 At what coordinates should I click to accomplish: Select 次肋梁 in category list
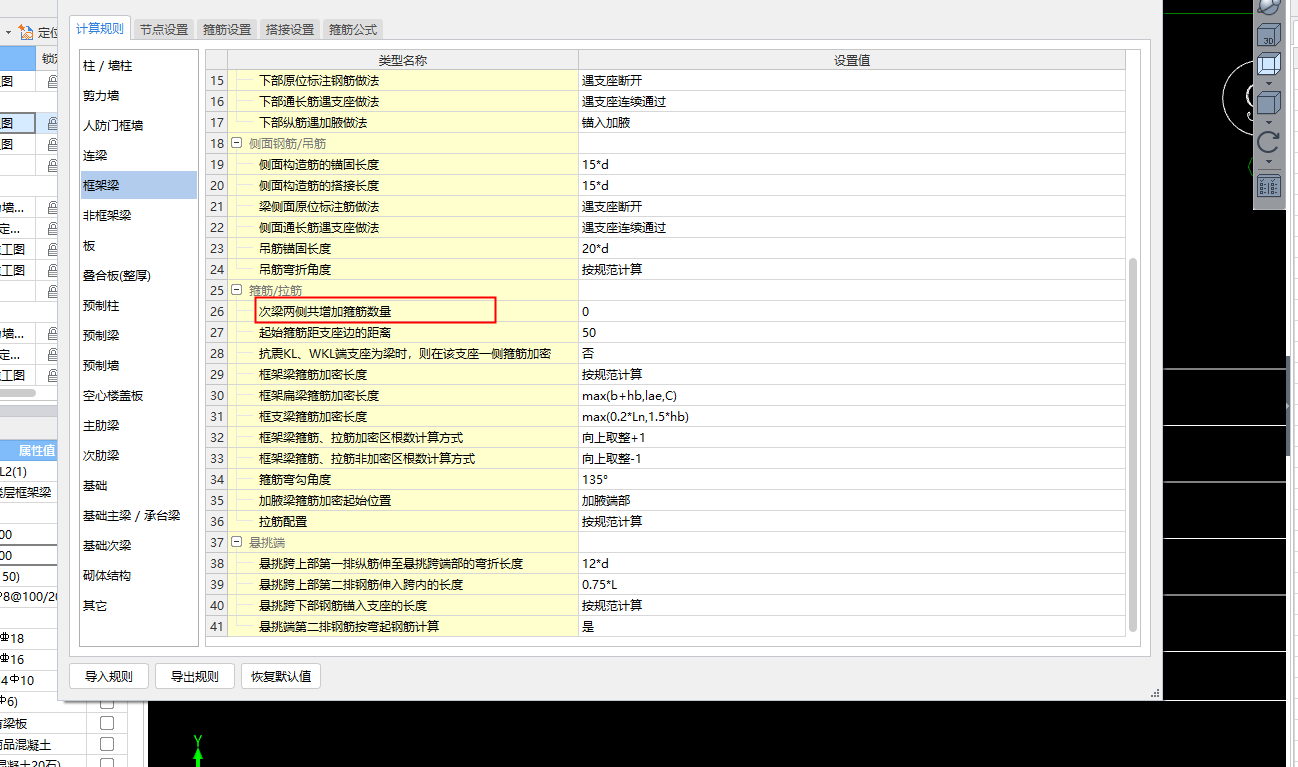[138, 455]
